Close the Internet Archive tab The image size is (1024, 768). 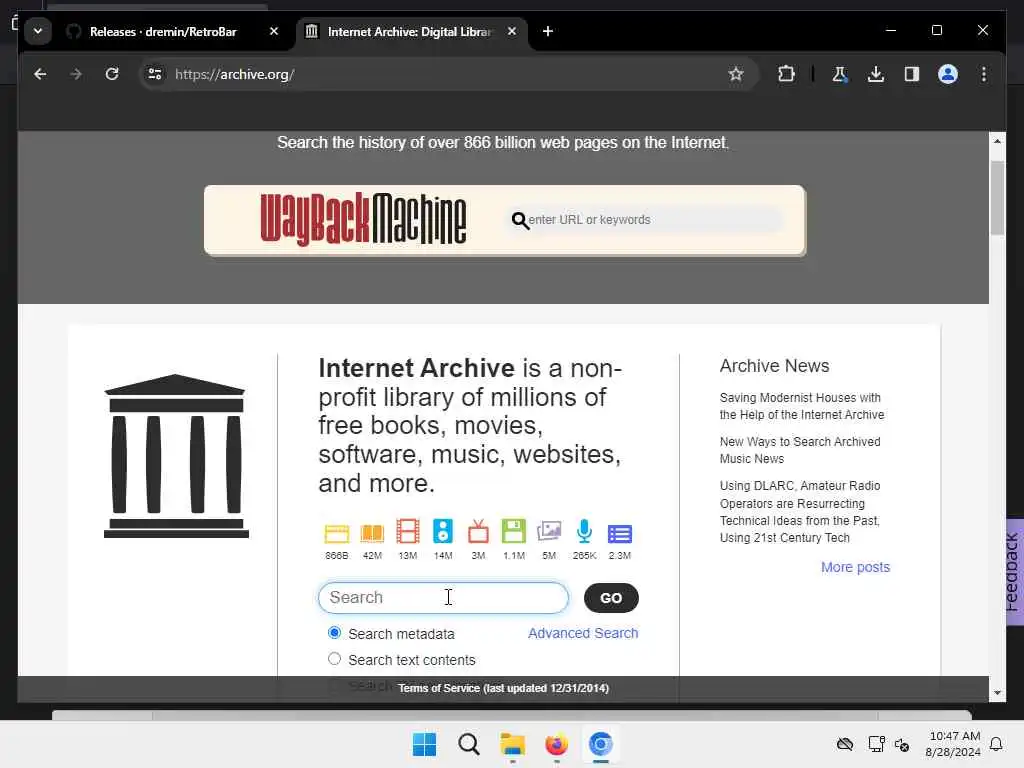512,31
